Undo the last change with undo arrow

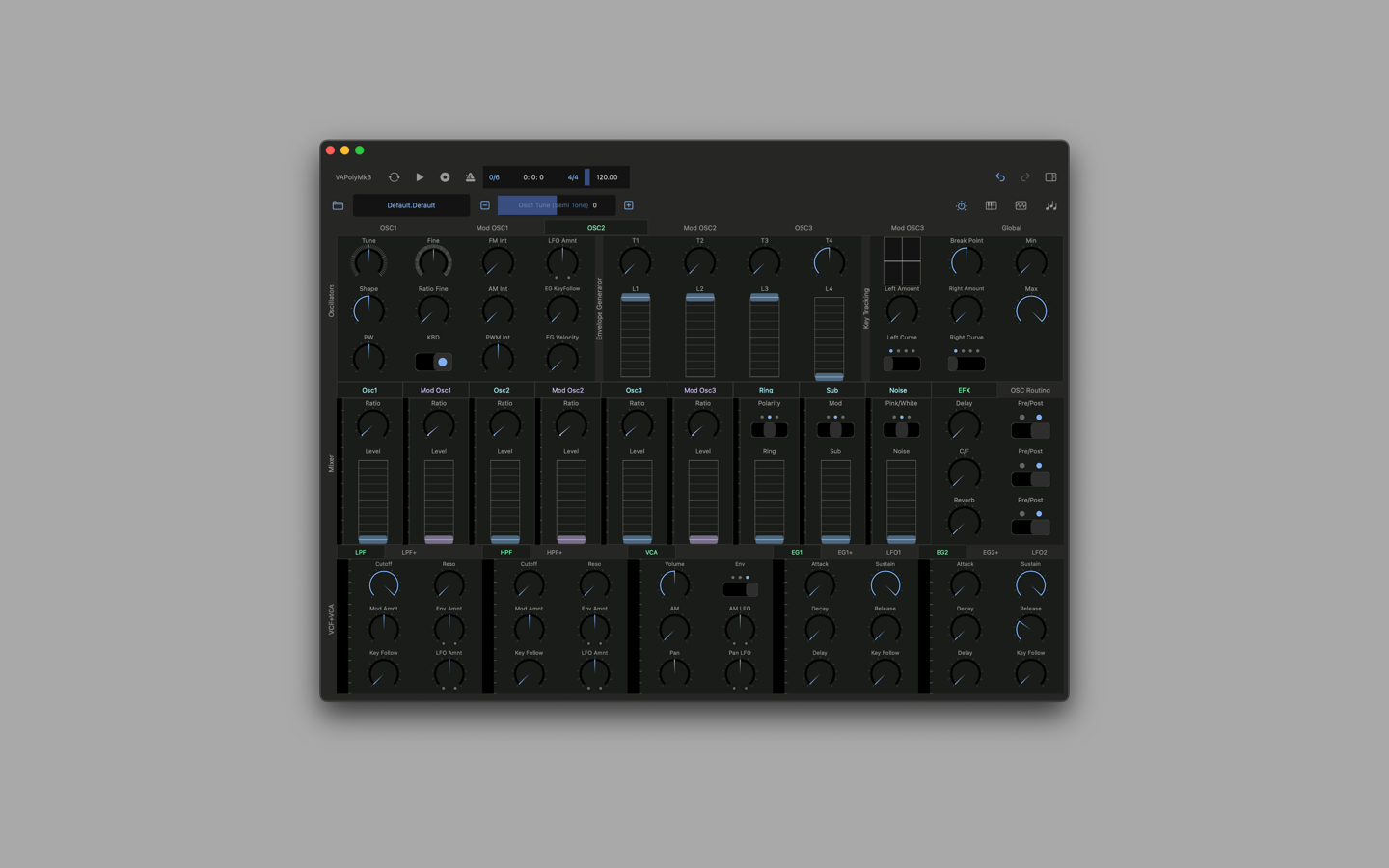tap(1000, 177)
